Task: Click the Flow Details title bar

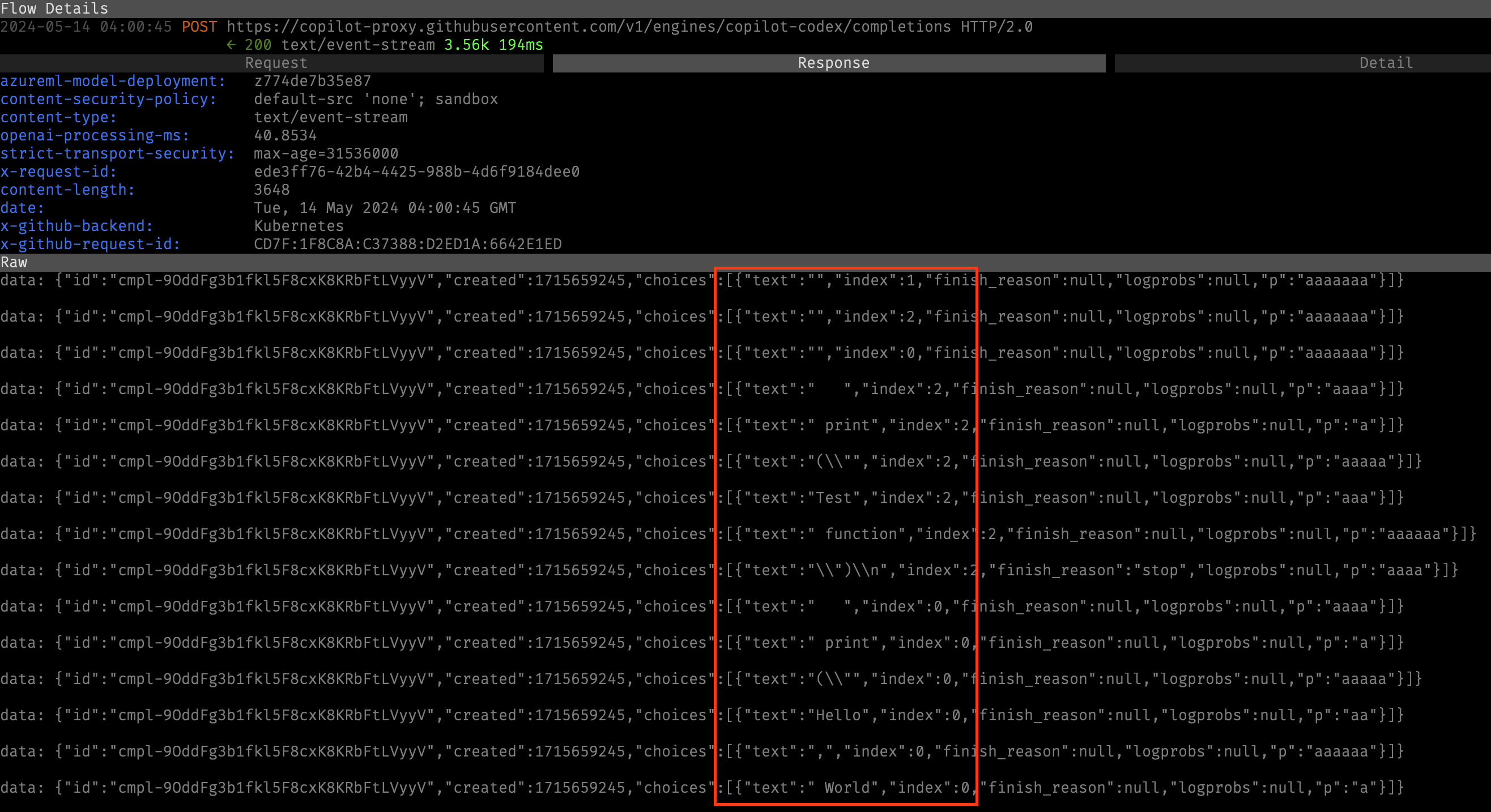Action: click(746, 8)
